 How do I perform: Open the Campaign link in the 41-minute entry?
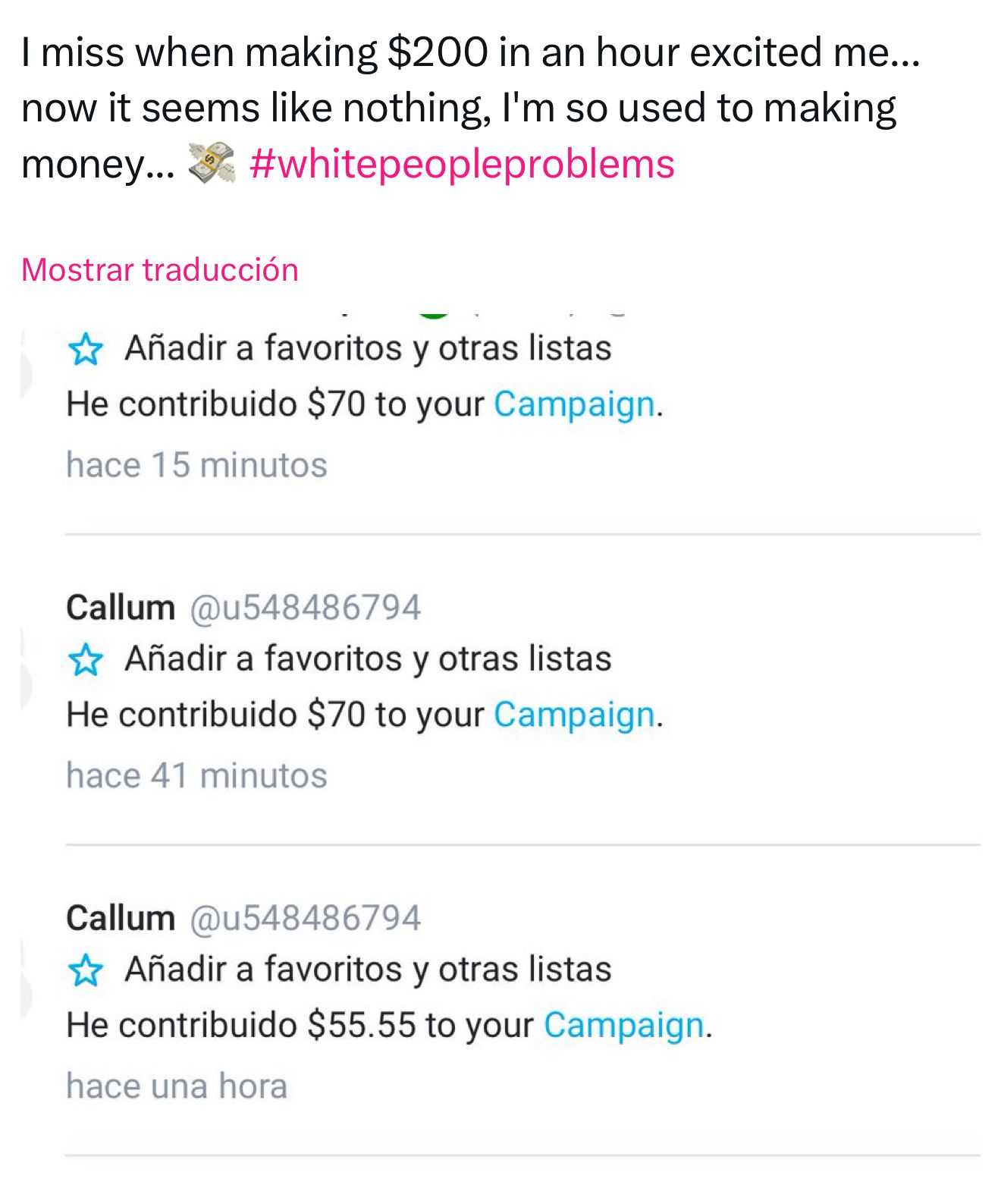click(574, 714)
